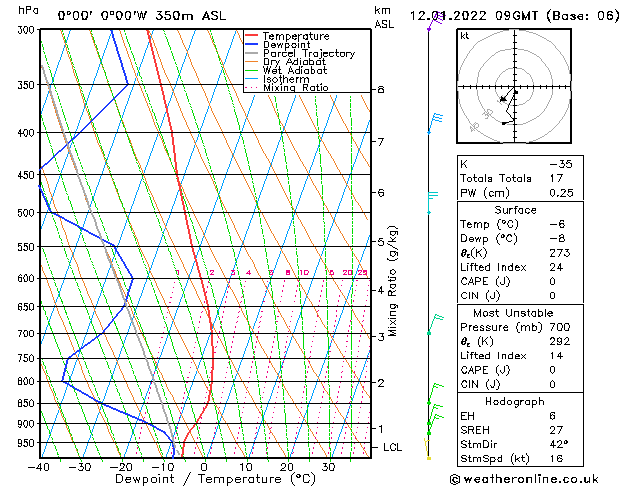Click the PW (cm) value 0.25
The width and height of the screenshot is (629, 486).
point(561,193)
